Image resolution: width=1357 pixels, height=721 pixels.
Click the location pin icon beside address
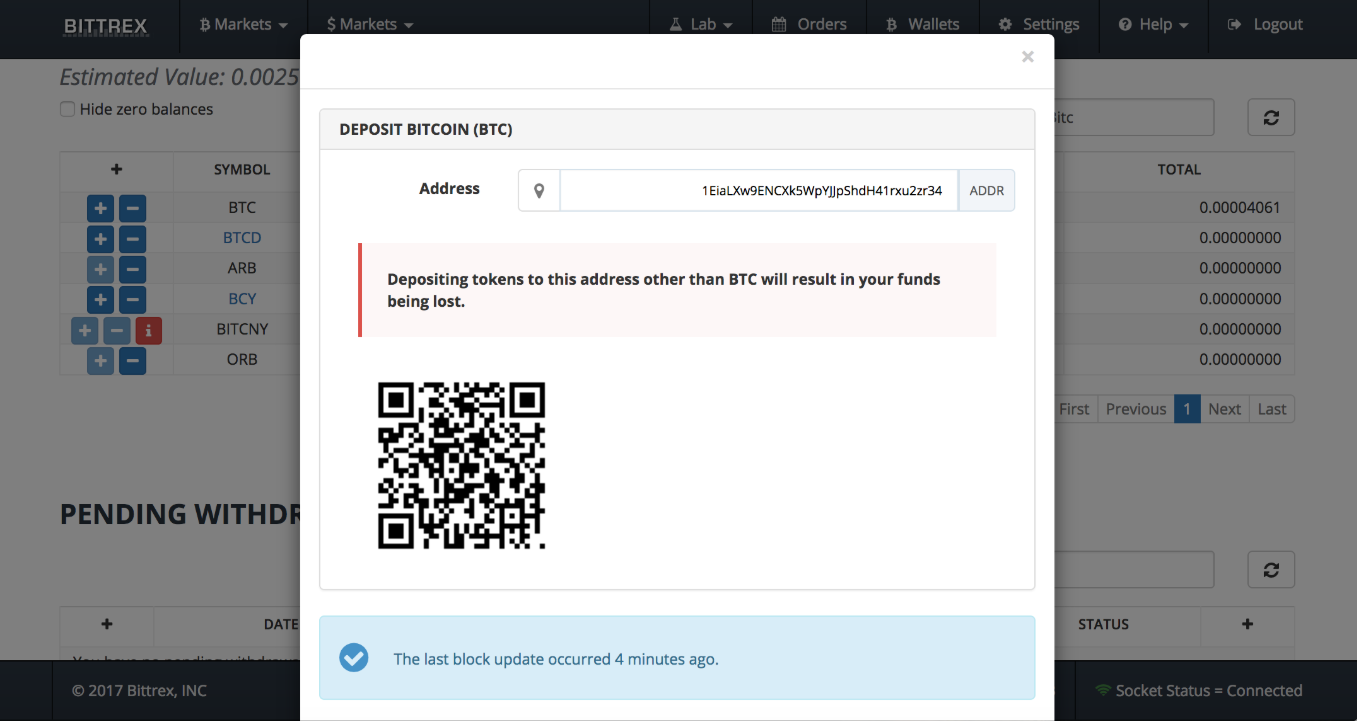539,190
